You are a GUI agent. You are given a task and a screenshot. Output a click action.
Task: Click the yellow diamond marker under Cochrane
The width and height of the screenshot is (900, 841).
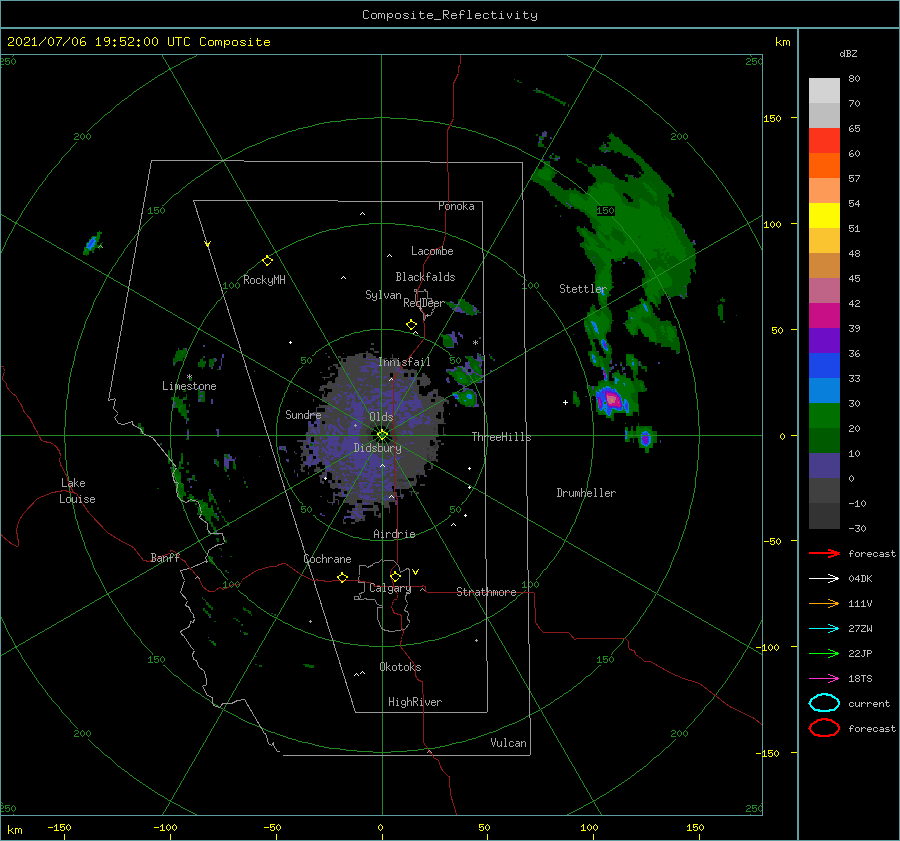342,577
